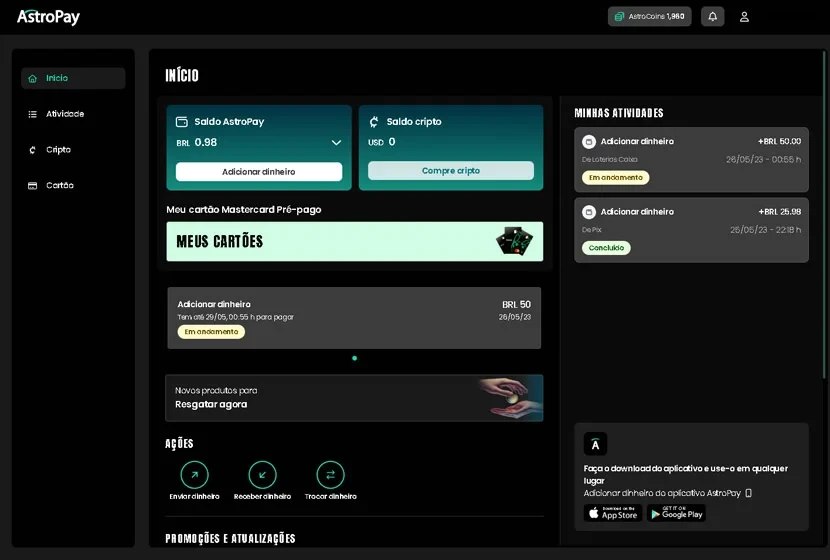Click the wallet icon in Saldo AstroPay

182,122
